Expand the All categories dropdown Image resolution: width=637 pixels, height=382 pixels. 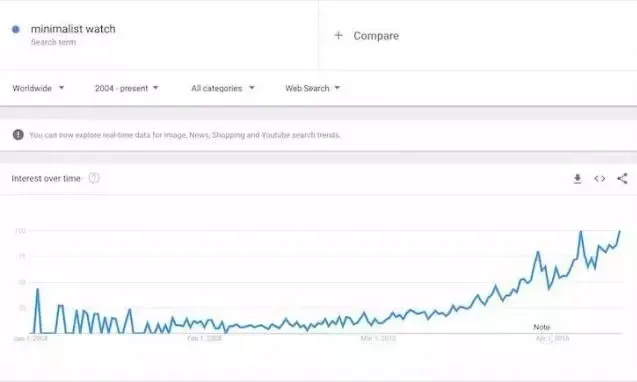(x=223, y=88)
